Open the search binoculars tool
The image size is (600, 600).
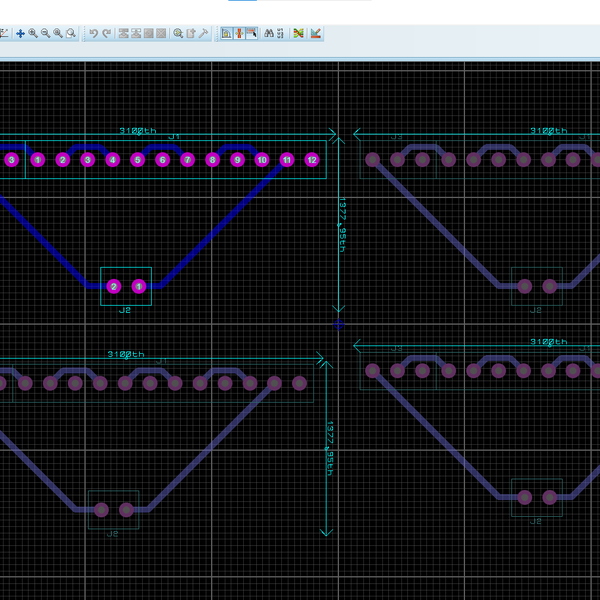[x=270, y=33]
